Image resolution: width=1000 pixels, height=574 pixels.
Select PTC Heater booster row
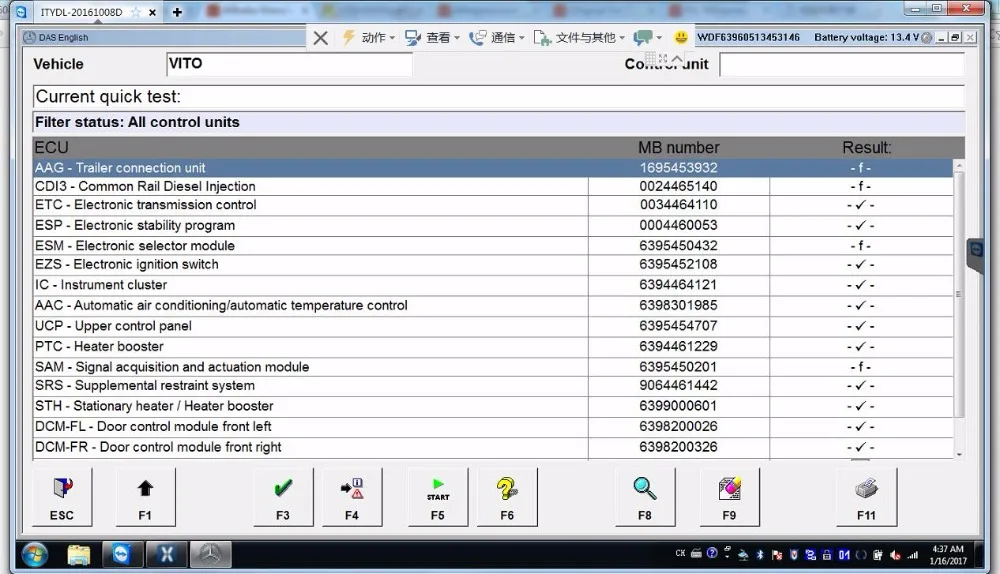[x=493, y=346]
